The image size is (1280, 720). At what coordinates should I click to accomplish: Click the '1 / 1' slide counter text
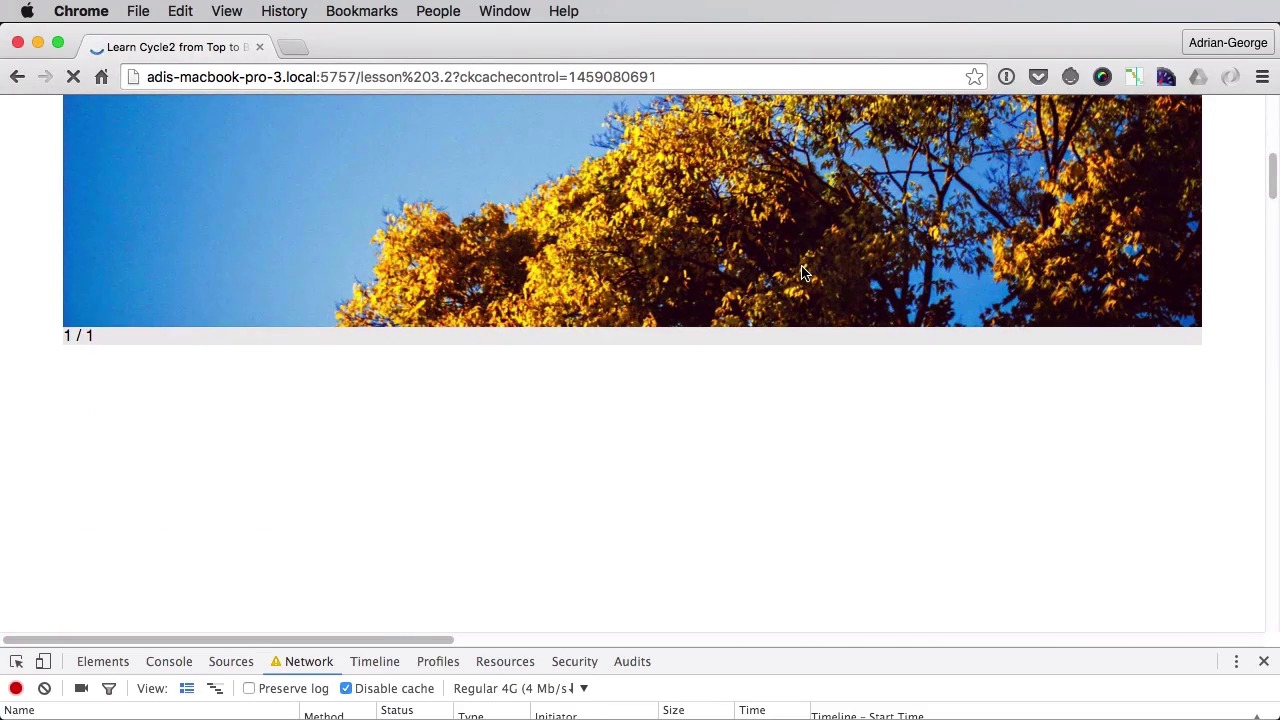click(x=78, y=336)
